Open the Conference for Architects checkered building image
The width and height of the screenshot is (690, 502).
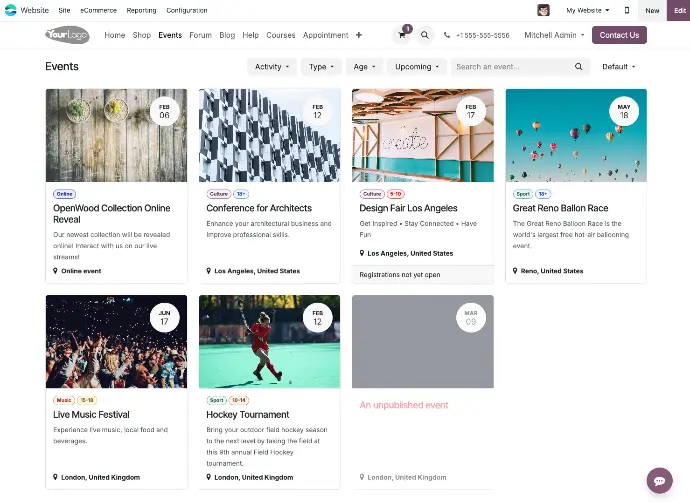tap(269, 136)
